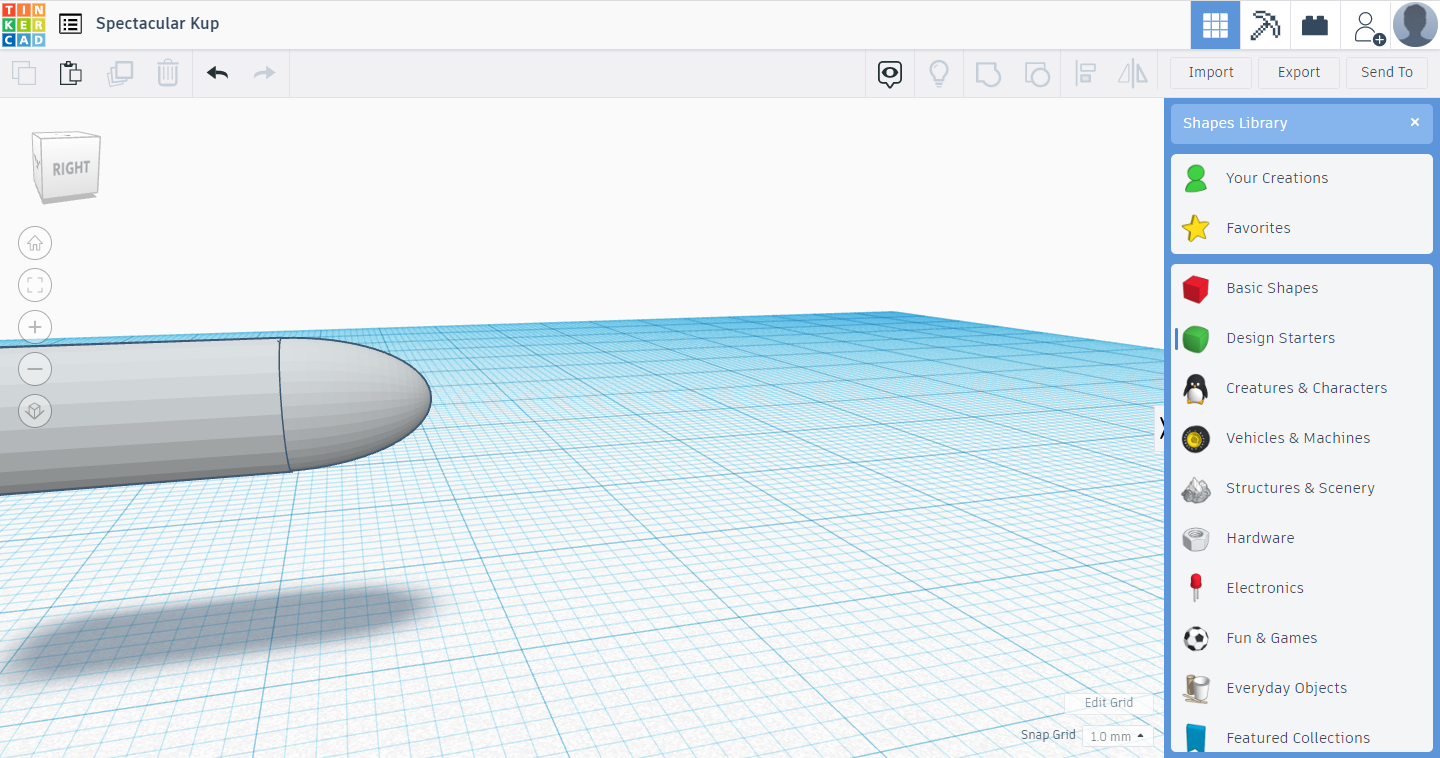Click the Edit Grid button

point(1109,703)
